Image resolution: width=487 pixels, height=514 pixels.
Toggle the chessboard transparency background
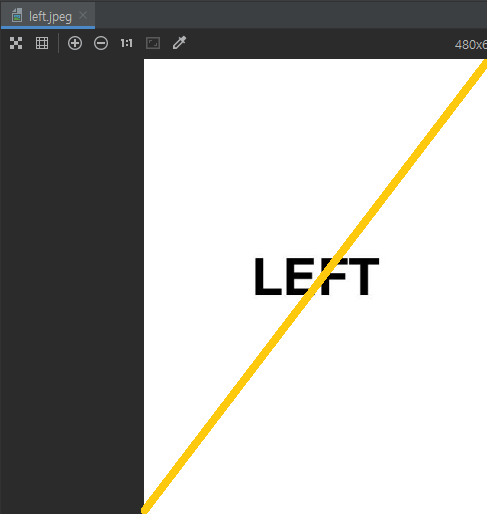click(16, 43)
